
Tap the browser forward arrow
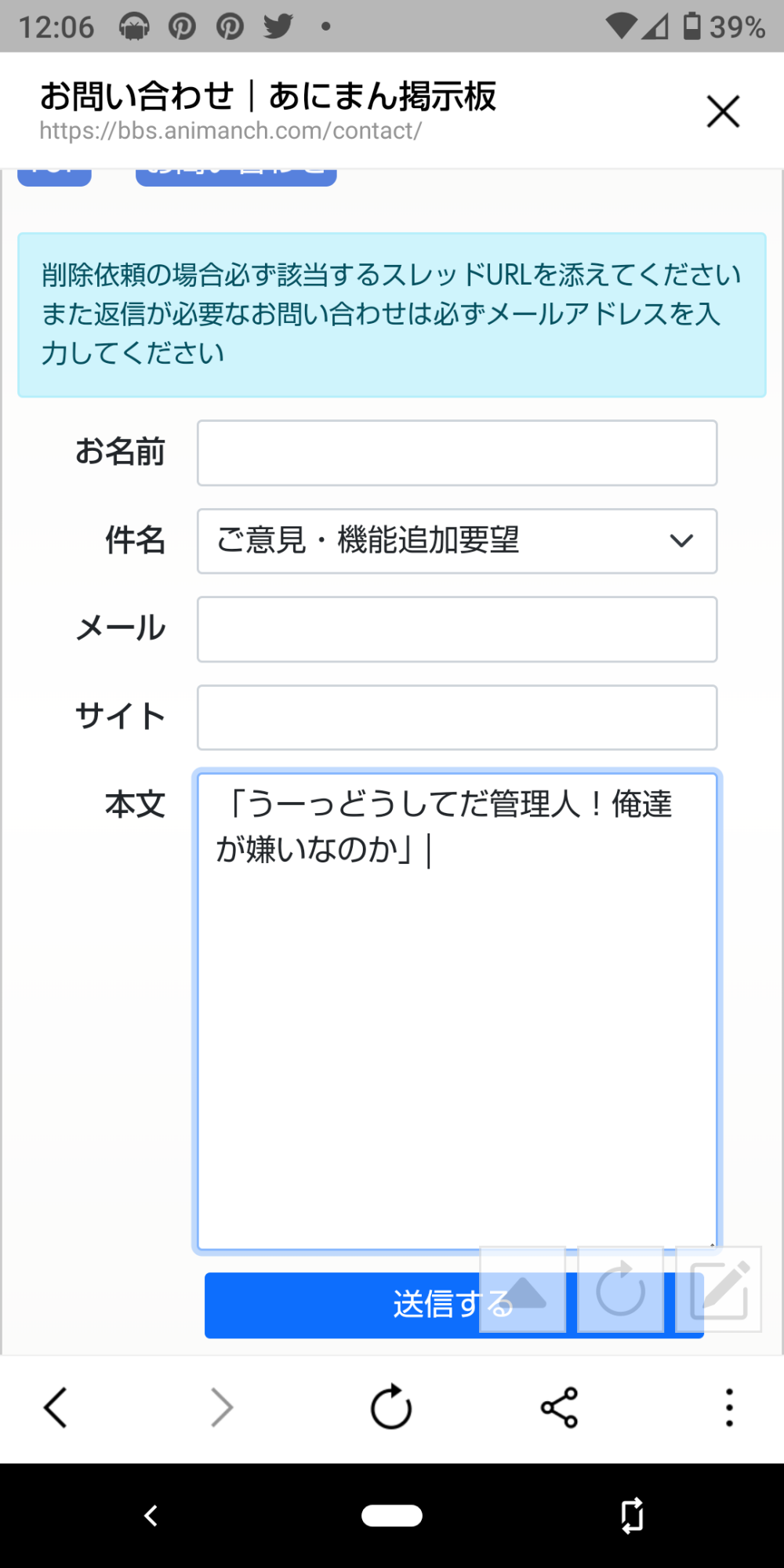[x=223, y=1408]
